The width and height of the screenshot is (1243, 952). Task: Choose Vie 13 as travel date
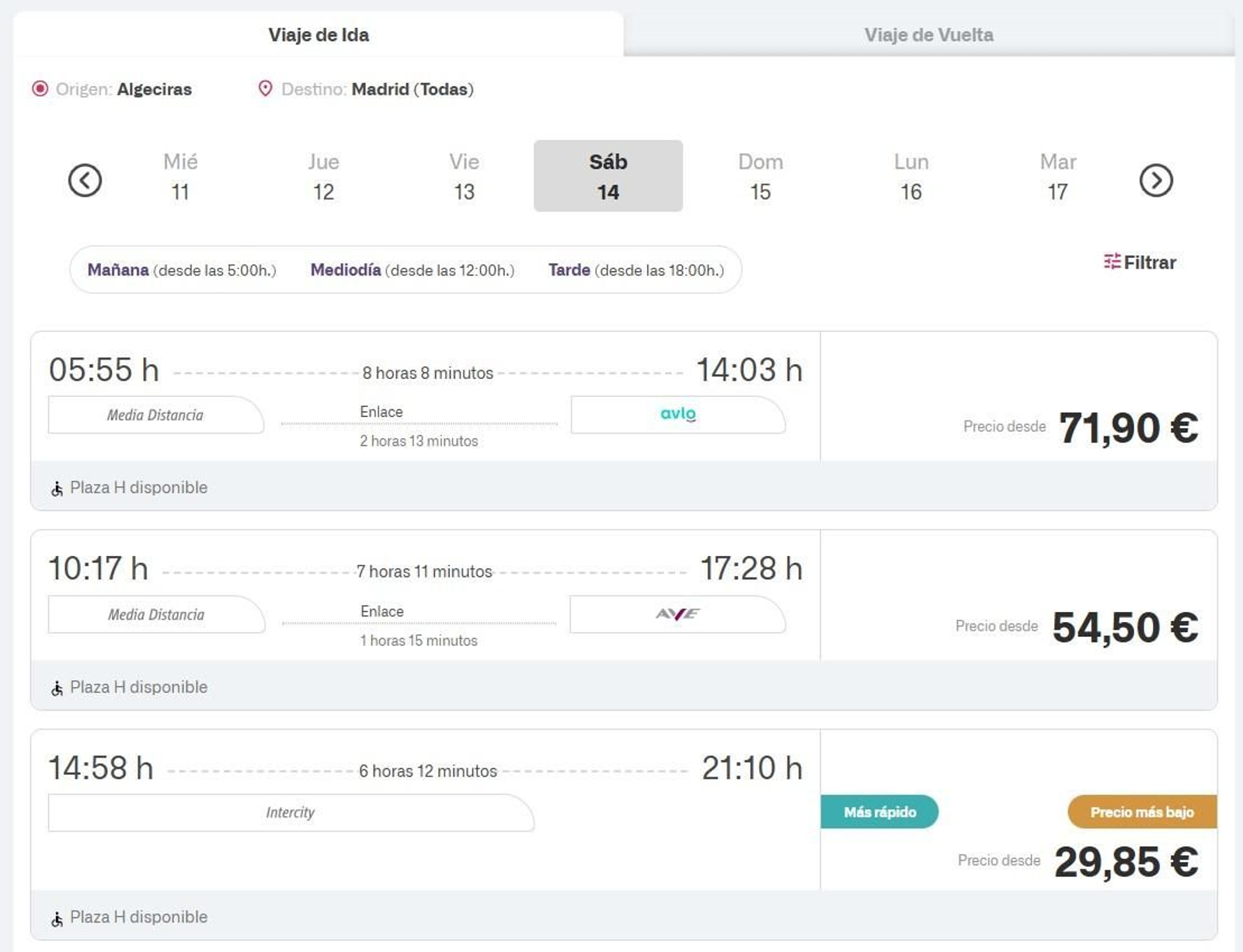[x=464, y=176]
